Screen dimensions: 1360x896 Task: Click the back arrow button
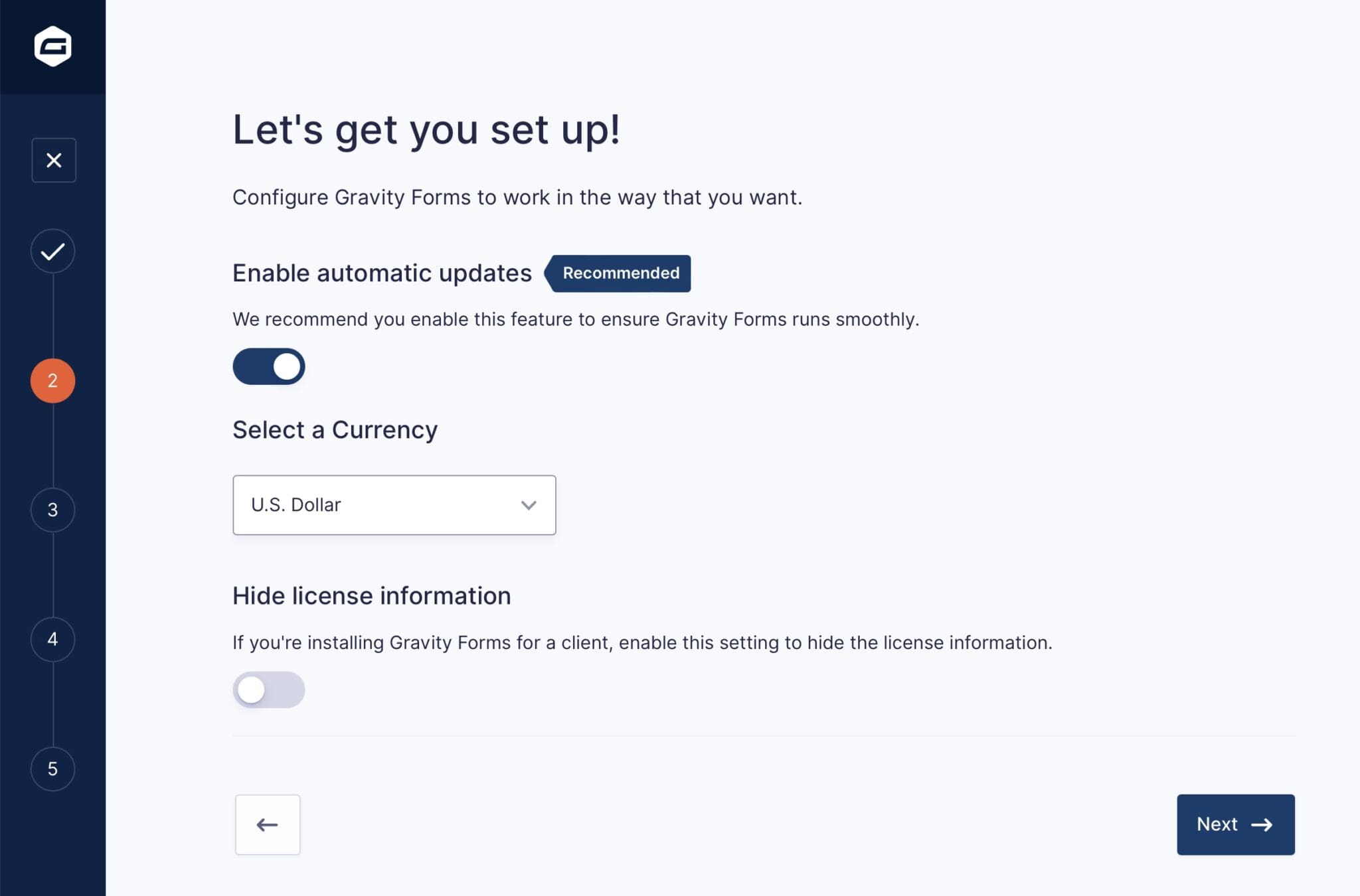268,824
